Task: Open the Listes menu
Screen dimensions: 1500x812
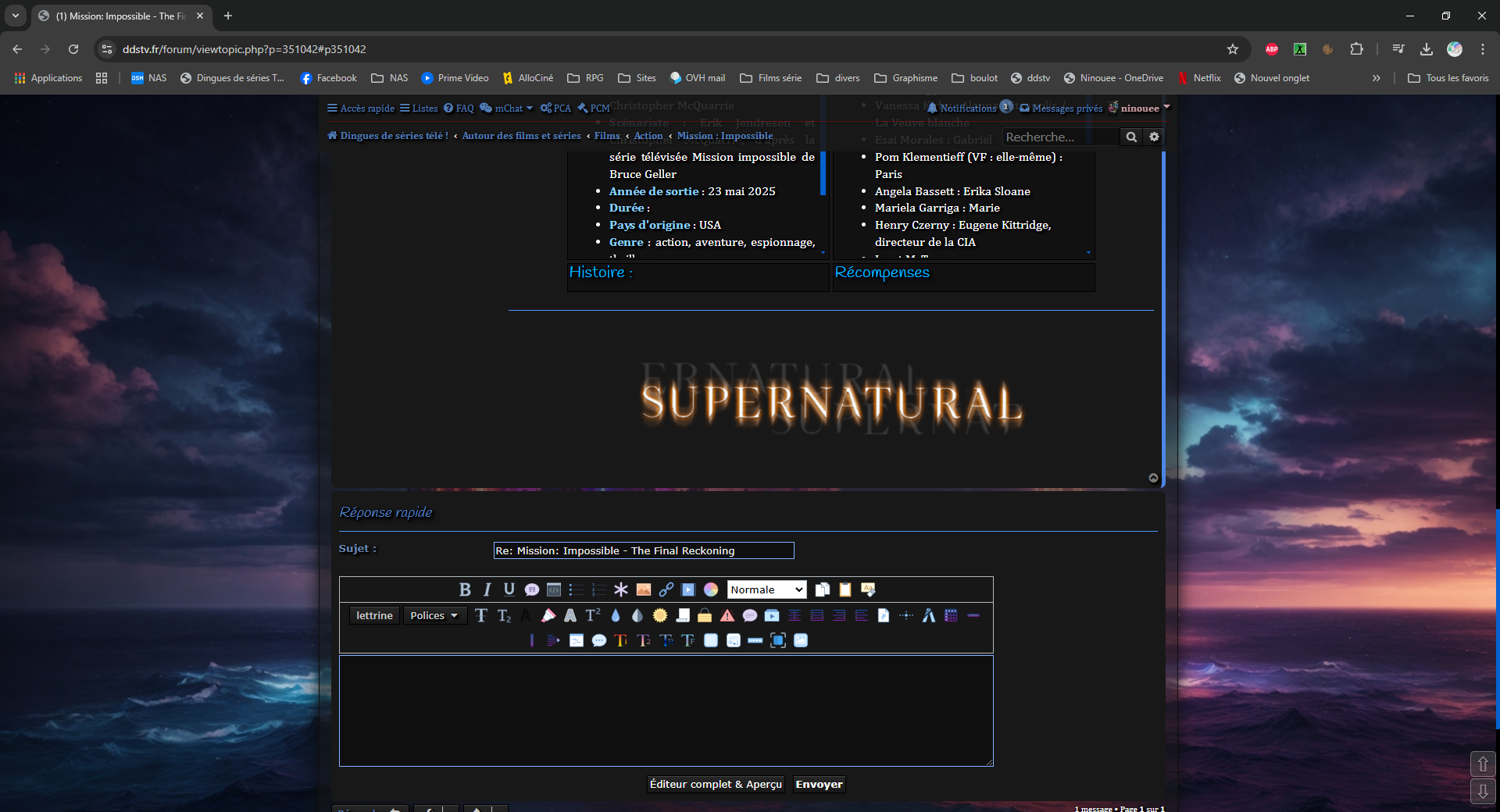Action: (x=419, y=109)
